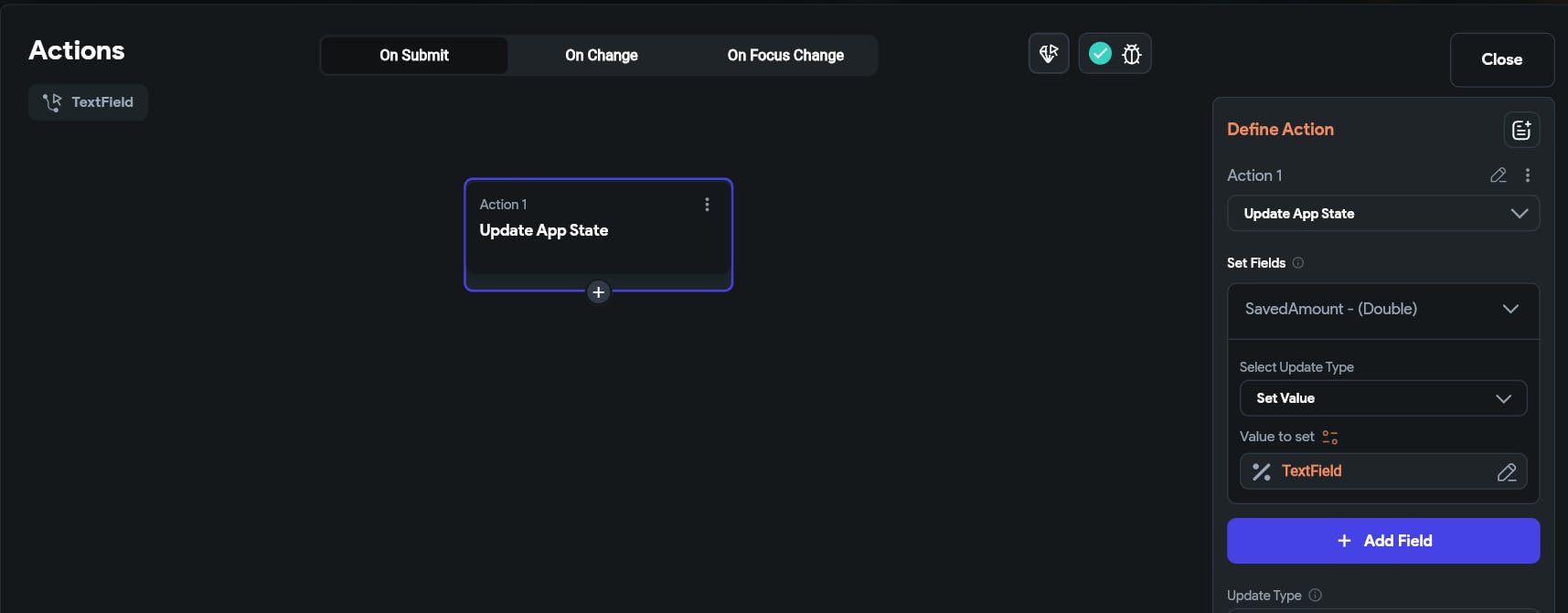This screenshot has width=1568, height=613.
Task: Click the green checkmark status icon
Action: click(1100, 54)
